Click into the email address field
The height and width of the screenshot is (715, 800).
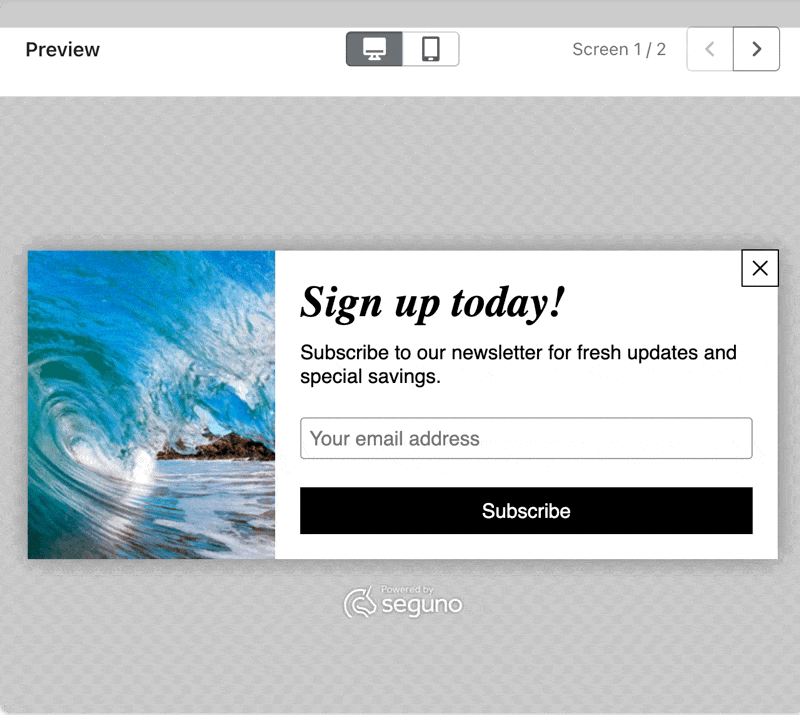click(526, 438)
